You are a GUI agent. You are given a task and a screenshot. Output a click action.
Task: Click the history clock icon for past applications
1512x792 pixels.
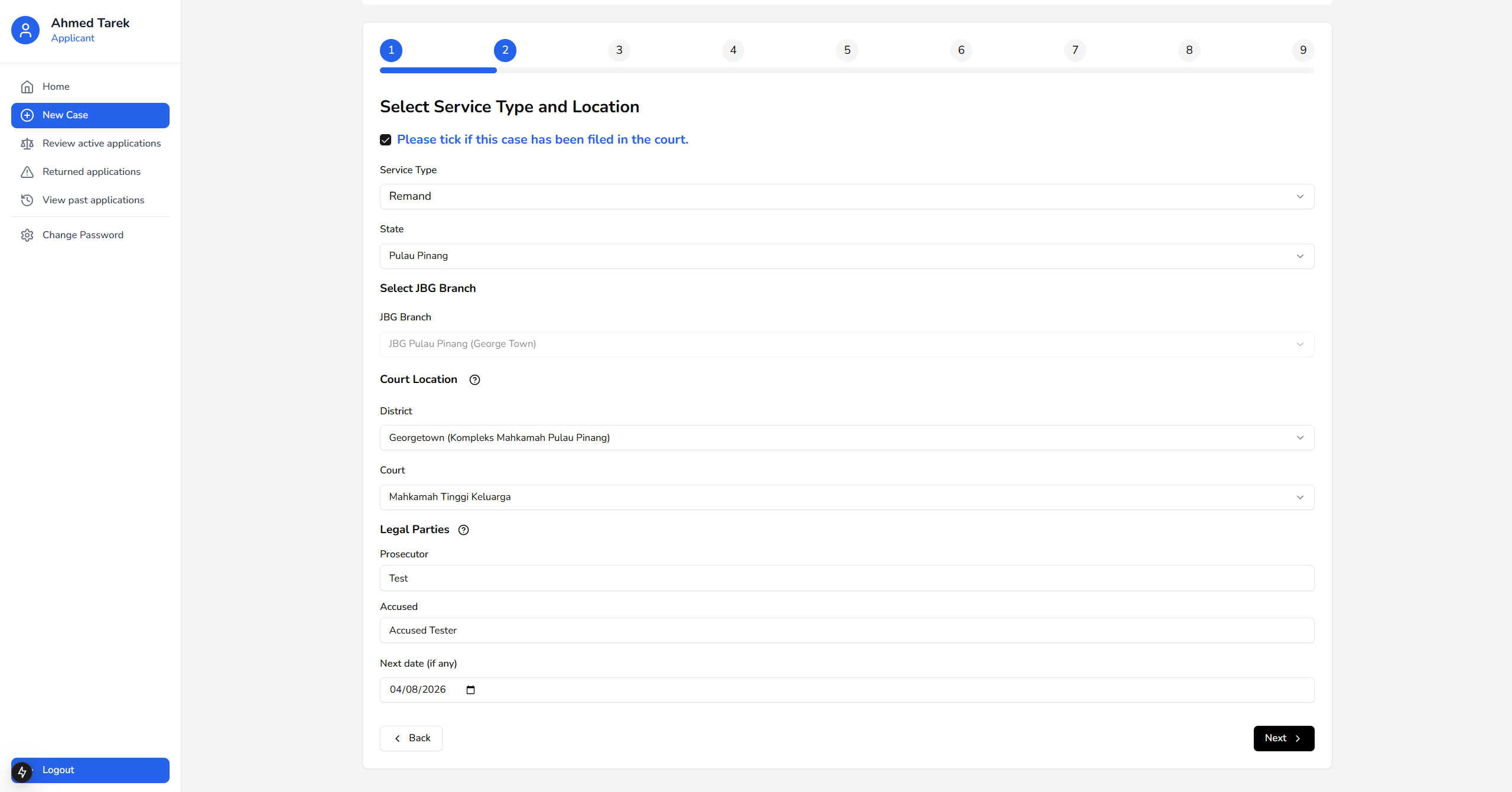[27, 200]
